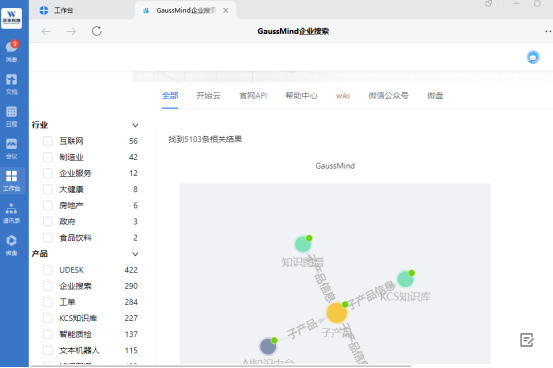Reload the page with refresh icon

click(x=97, y=31)
